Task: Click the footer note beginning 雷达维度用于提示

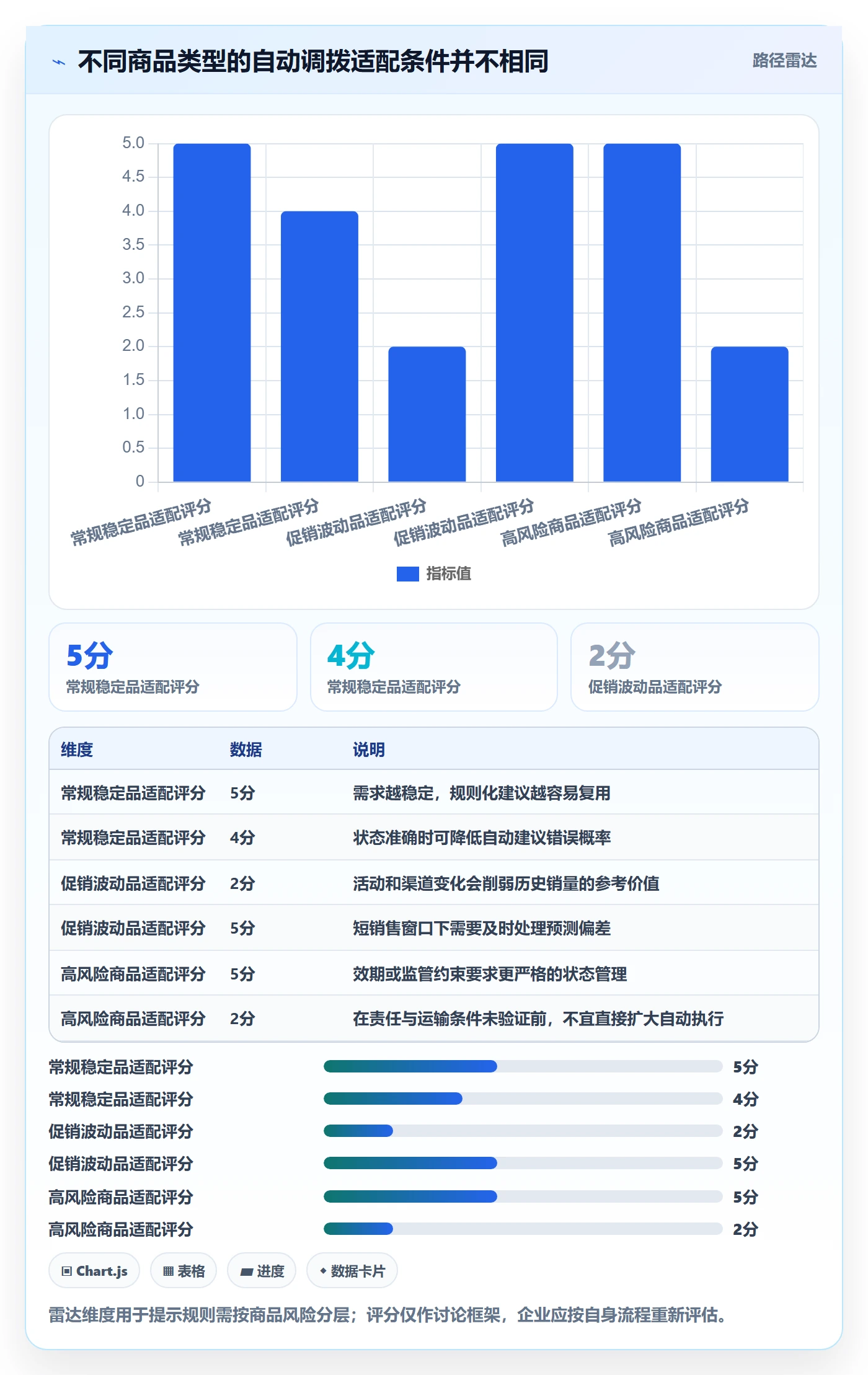Action: click(x=389, y=1315)
